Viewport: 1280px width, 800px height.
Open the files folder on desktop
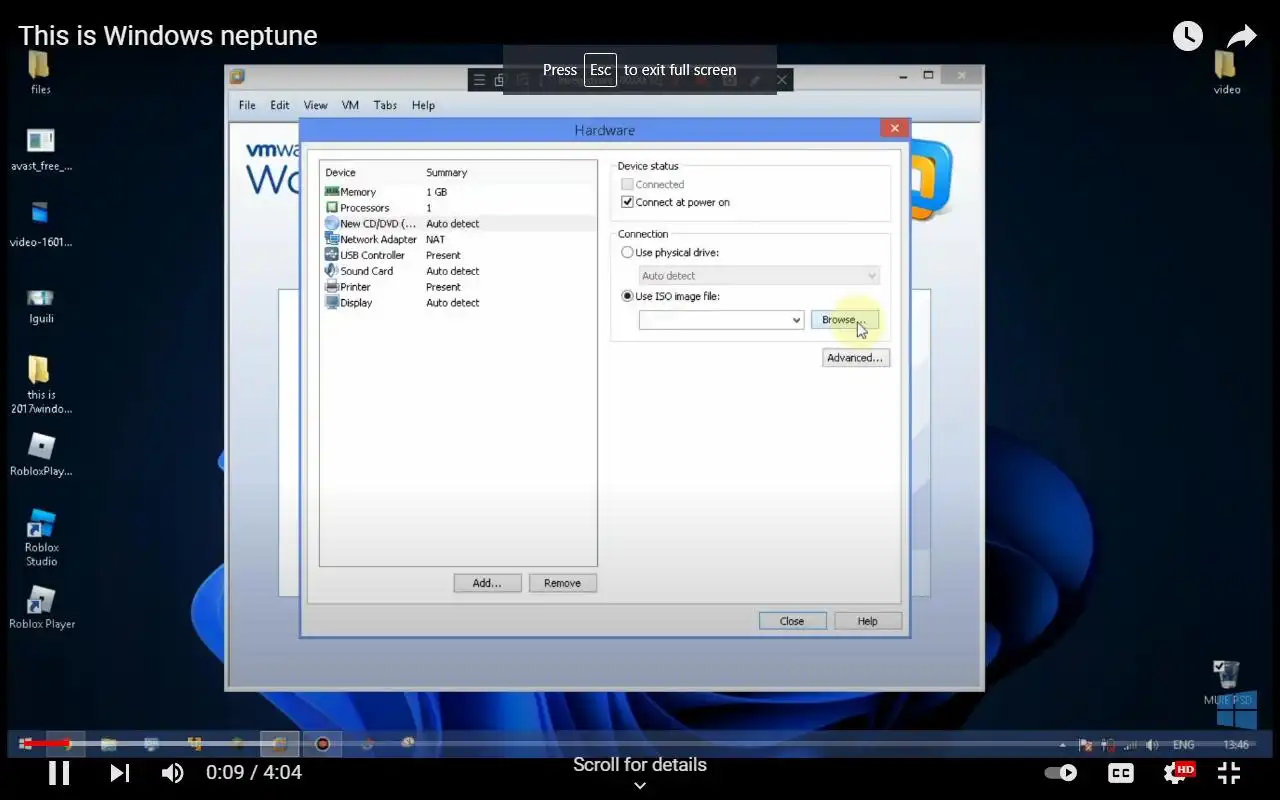[x=40, y=72]
